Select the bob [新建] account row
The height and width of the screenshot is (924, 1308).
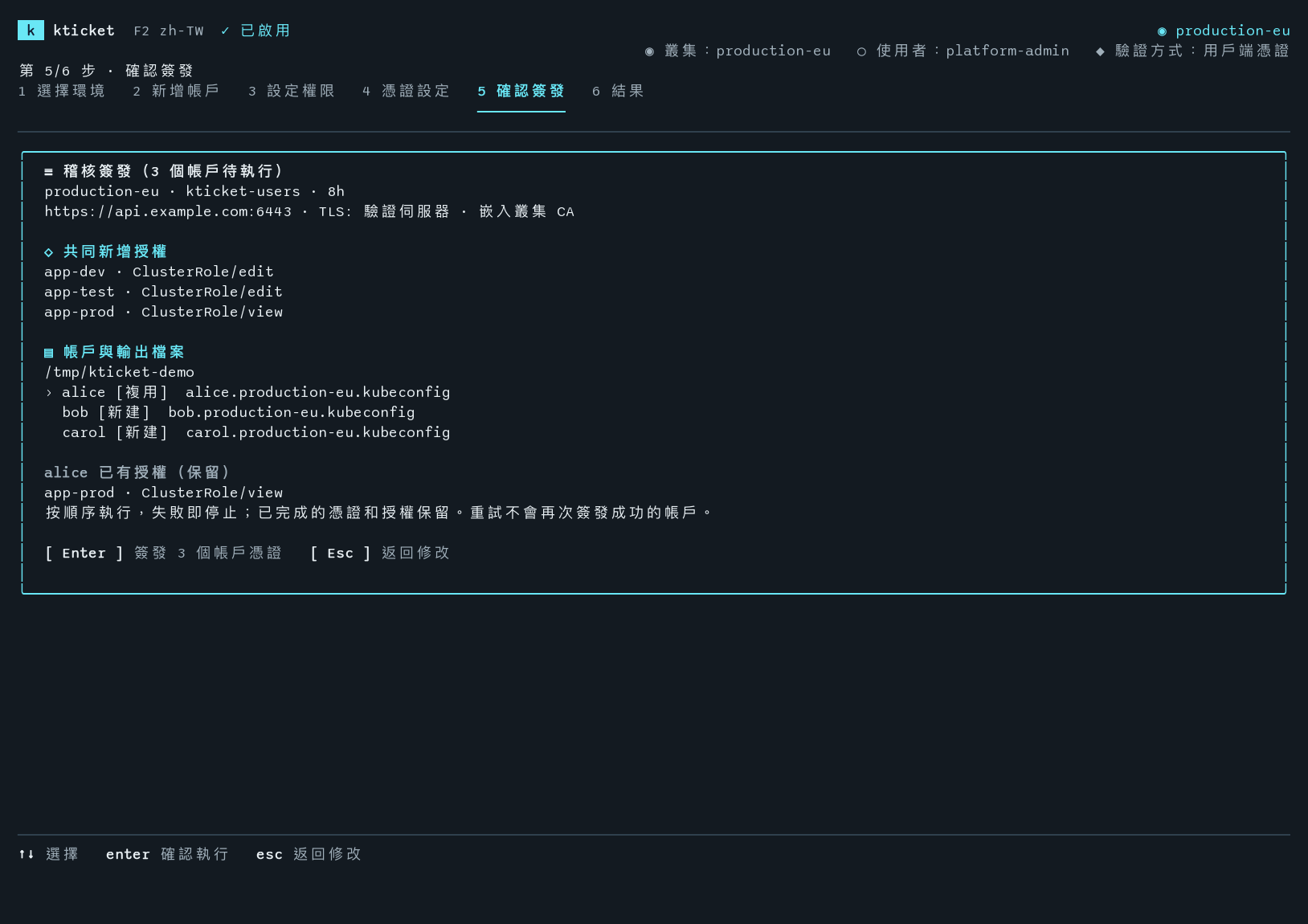click(239, 412)
